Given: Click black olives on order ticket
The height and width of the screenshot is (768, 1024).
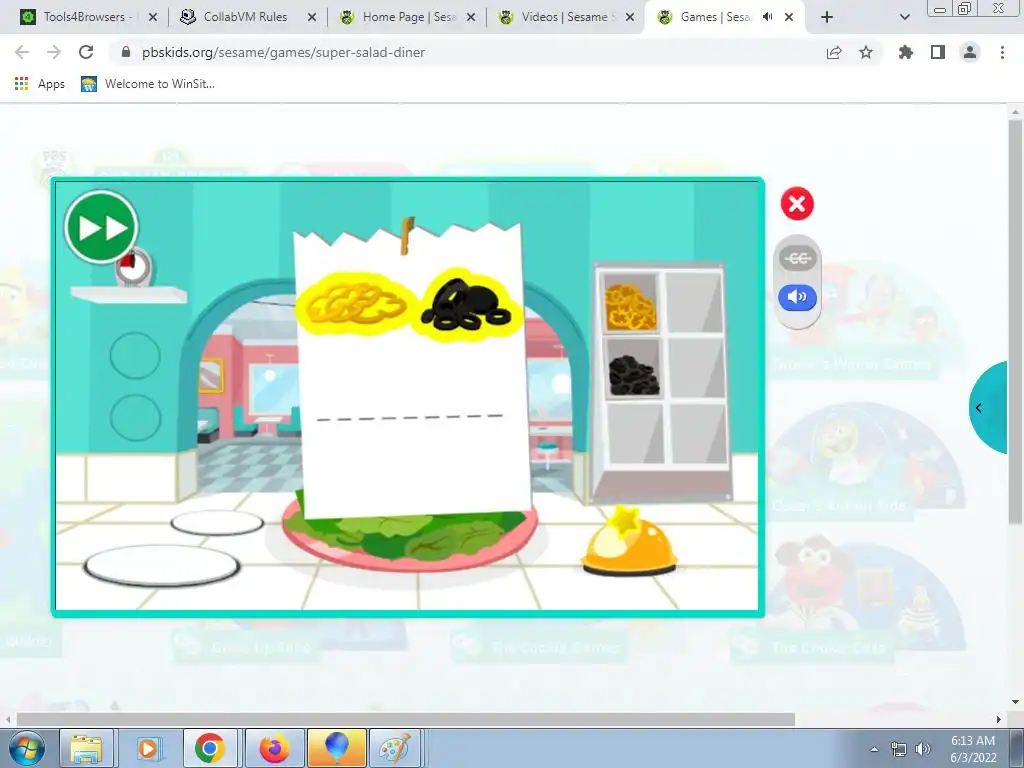Looking at the screenshot, I should pos(468,305).
